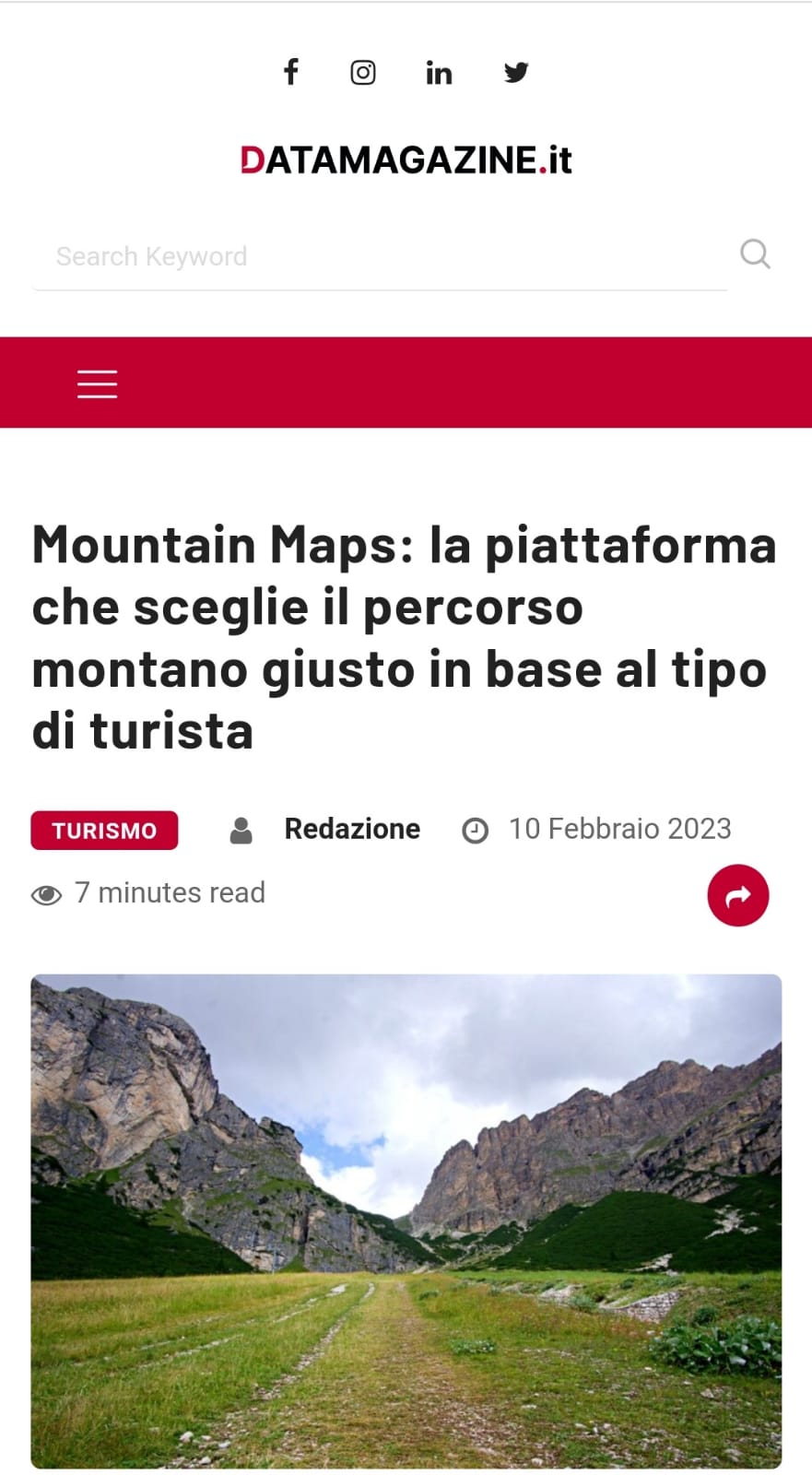Click the Mountain Maps article headline
Screen dimensions: 812x1475
[405, 638]
